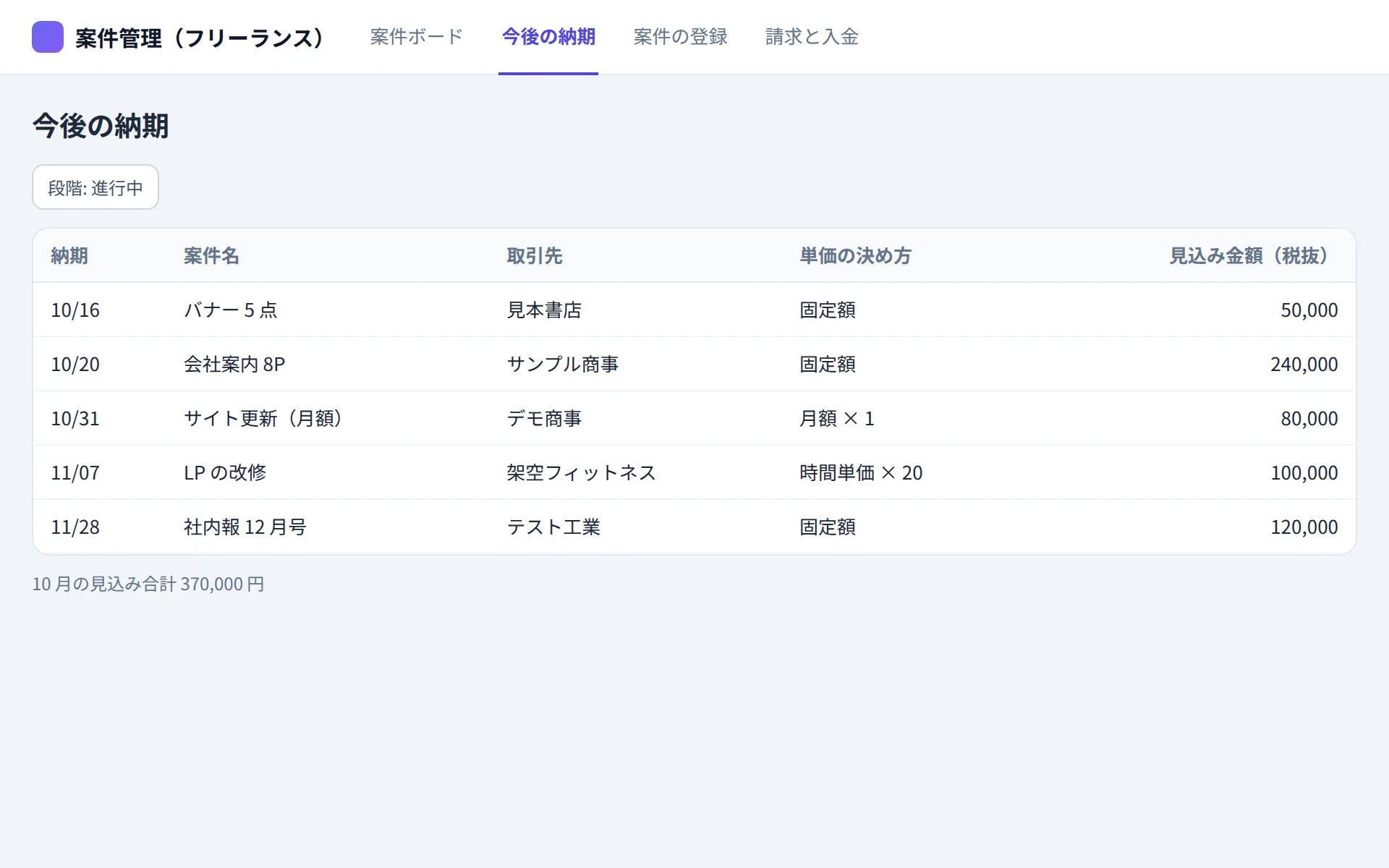Click the due date 10/31

pos(75,418)
